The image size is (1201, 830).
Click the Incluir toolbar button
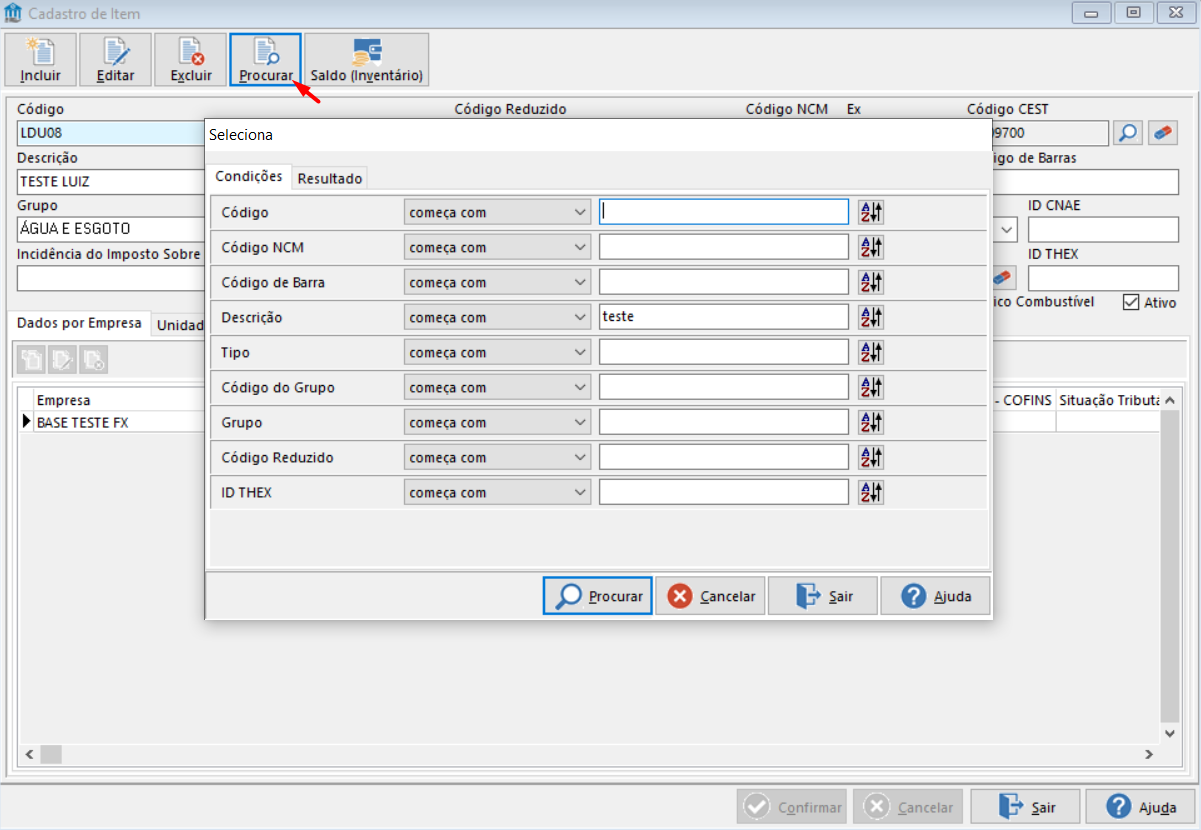click(x=41, y=60)
